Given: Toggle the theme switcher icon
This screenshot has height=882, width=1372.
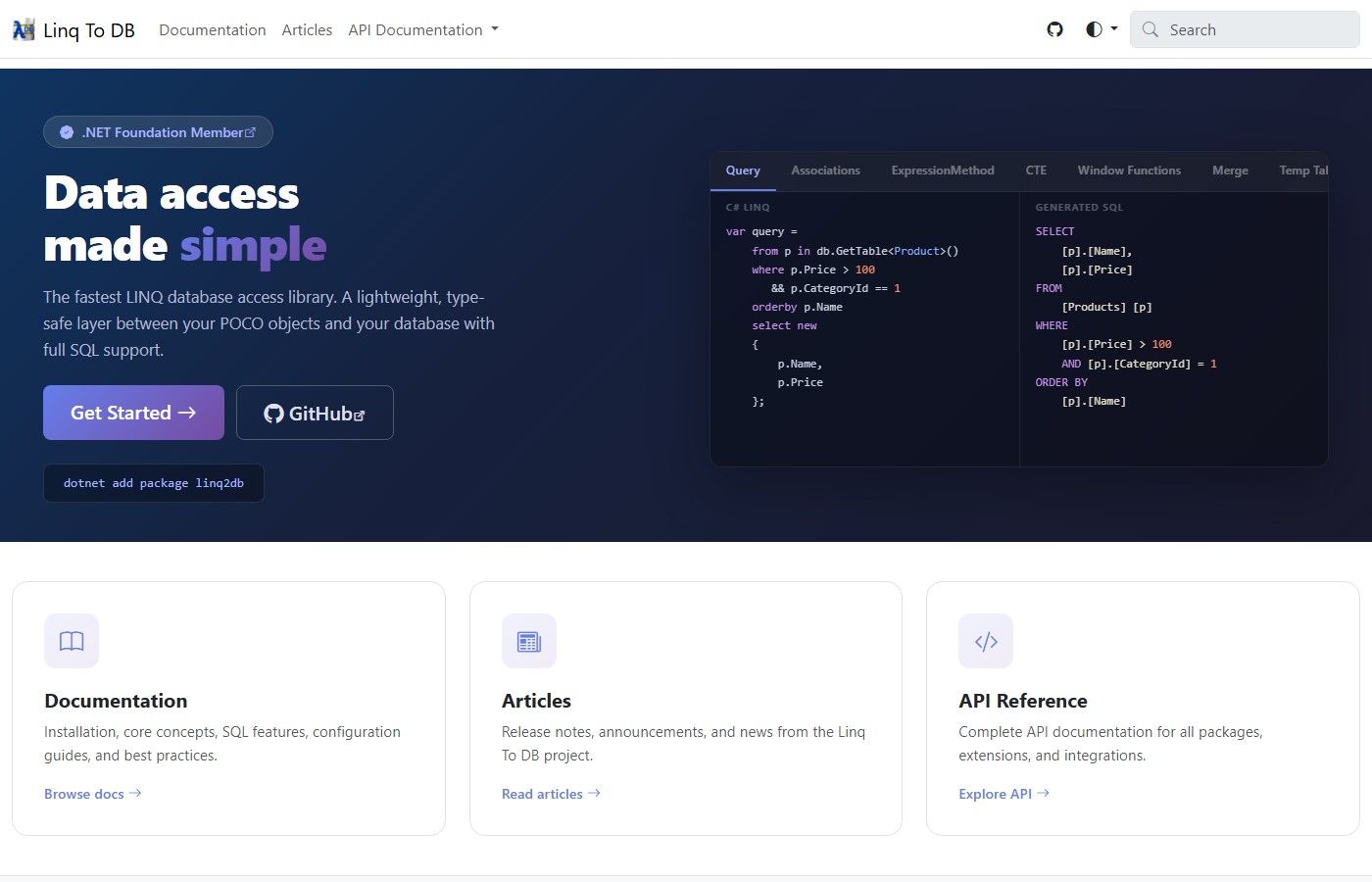Looking at the screenshot, I should [x=1095, y=29].
